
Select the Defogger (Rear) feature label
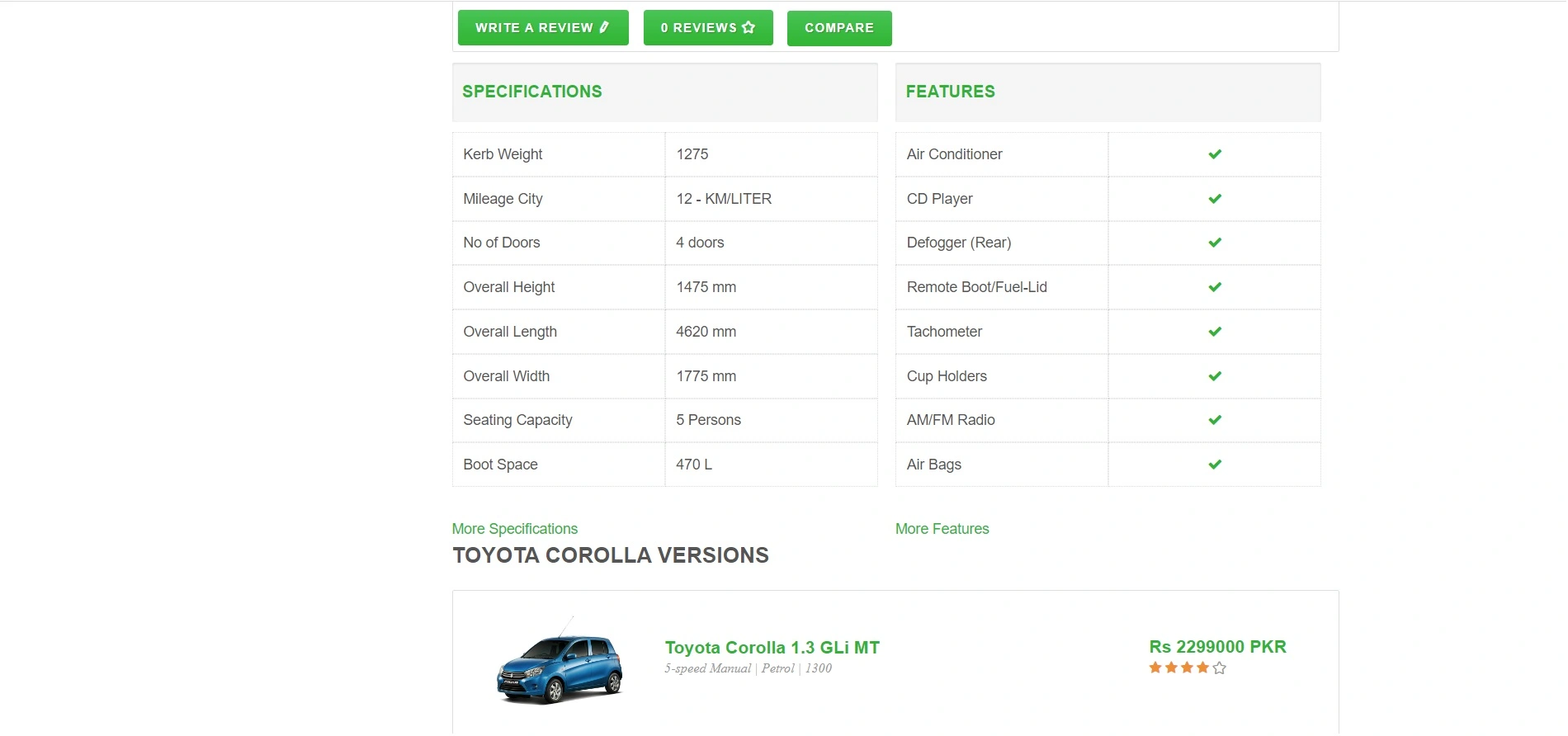[x=959, y=243]
